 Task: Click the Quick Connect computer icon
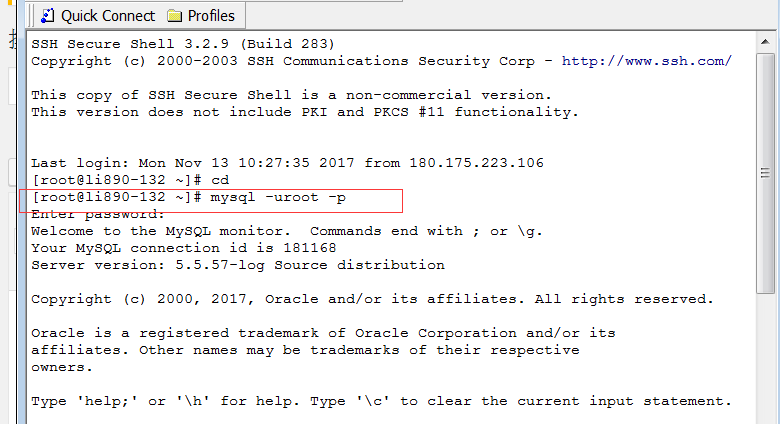[x=47, y=16]
